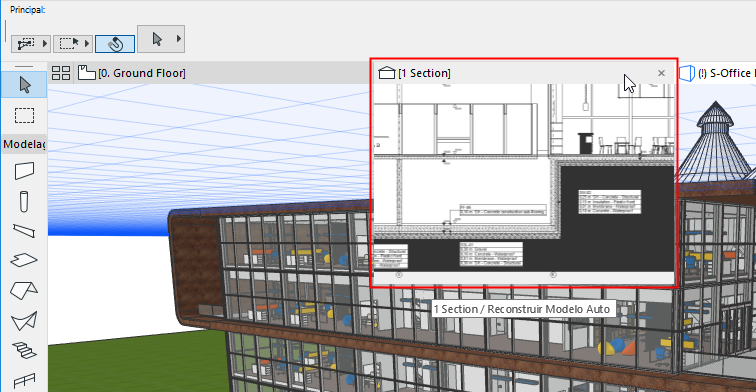Expand the arrow pointer options arrow
Screen dimensions: 756x392
pyautogui.click(x=179, y=39)
